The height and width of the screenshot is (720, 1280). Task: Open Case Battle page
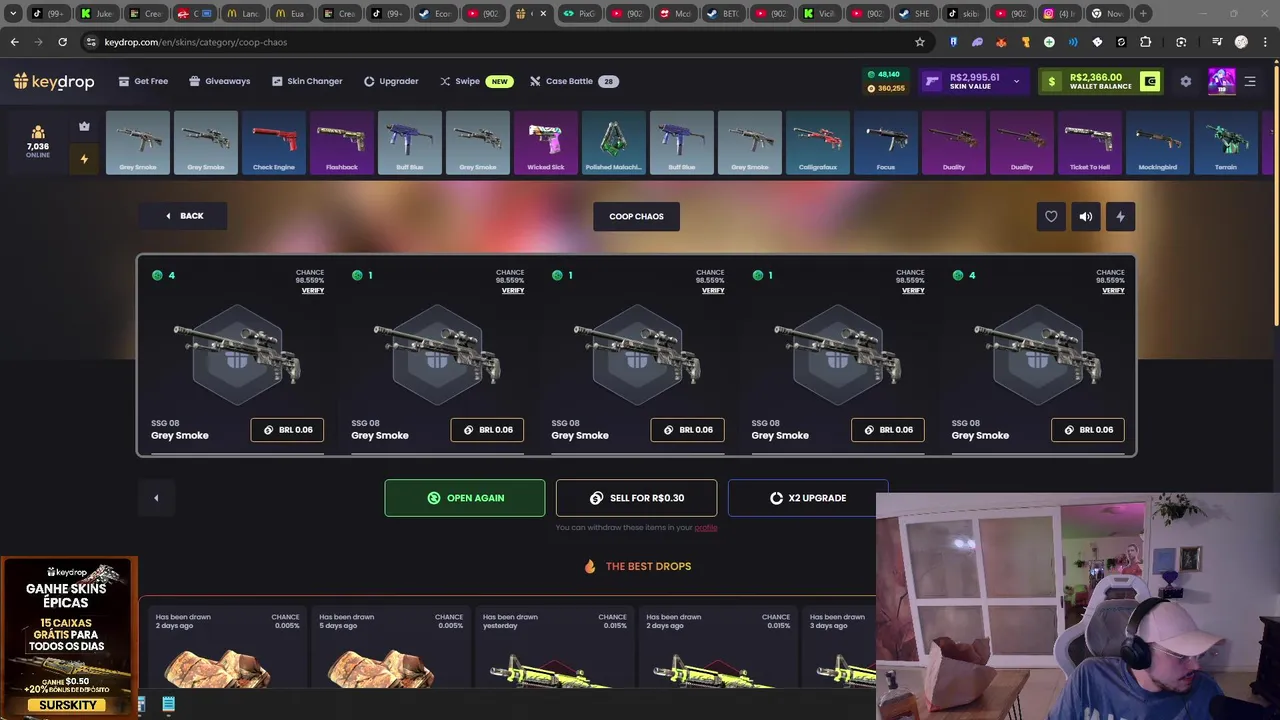574,81
